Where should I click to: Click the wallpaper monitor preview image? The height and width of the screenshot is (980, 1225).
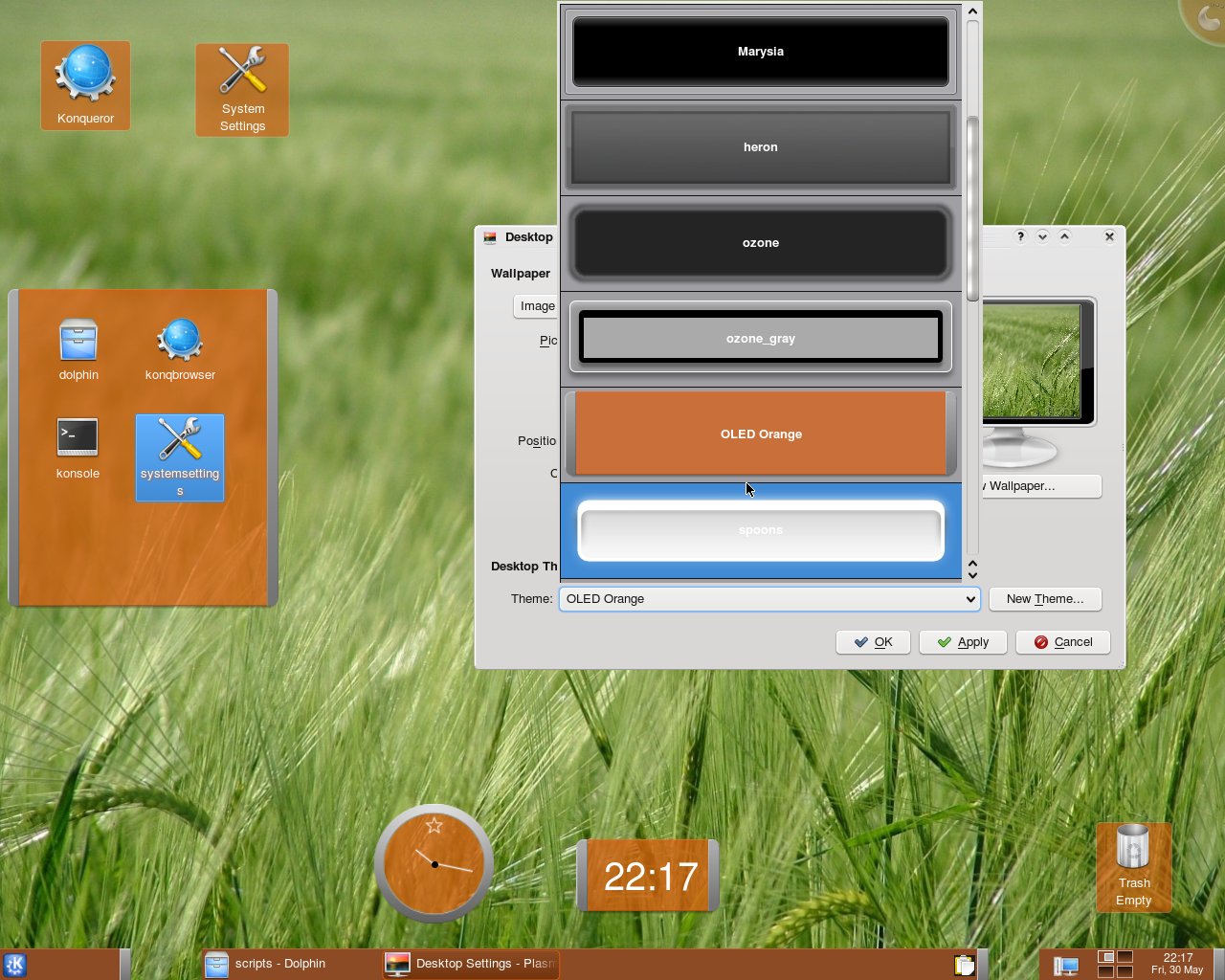1031,360
